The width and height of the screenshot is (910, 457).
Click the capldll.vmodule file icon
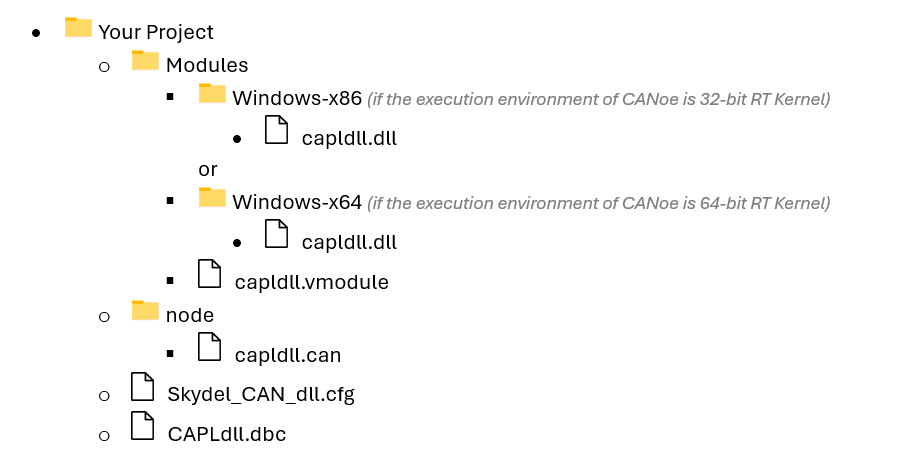(209, 274)
